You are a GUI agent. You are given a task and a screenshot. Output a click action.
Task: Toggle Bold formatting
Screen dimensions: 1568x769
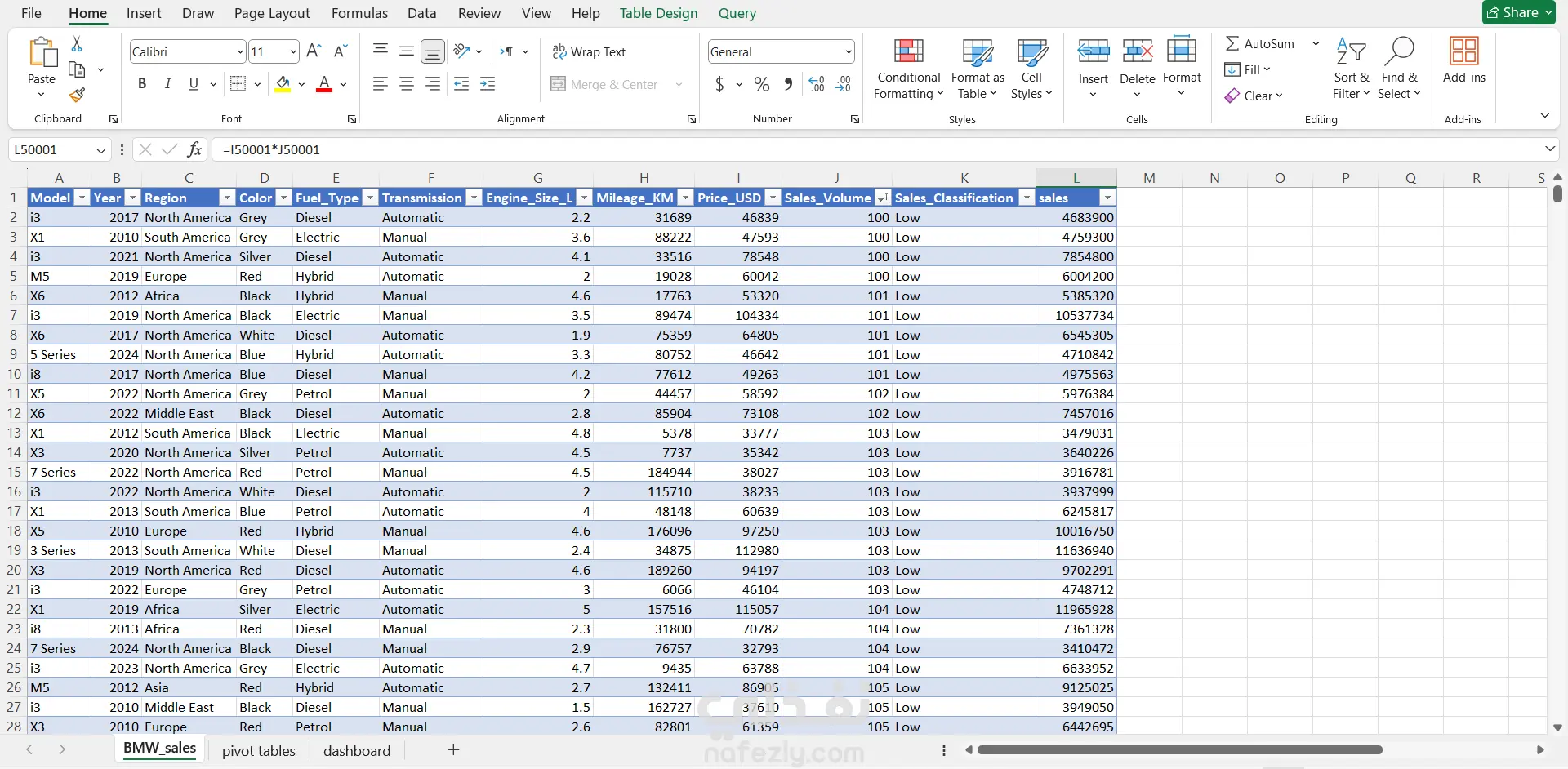142,84
